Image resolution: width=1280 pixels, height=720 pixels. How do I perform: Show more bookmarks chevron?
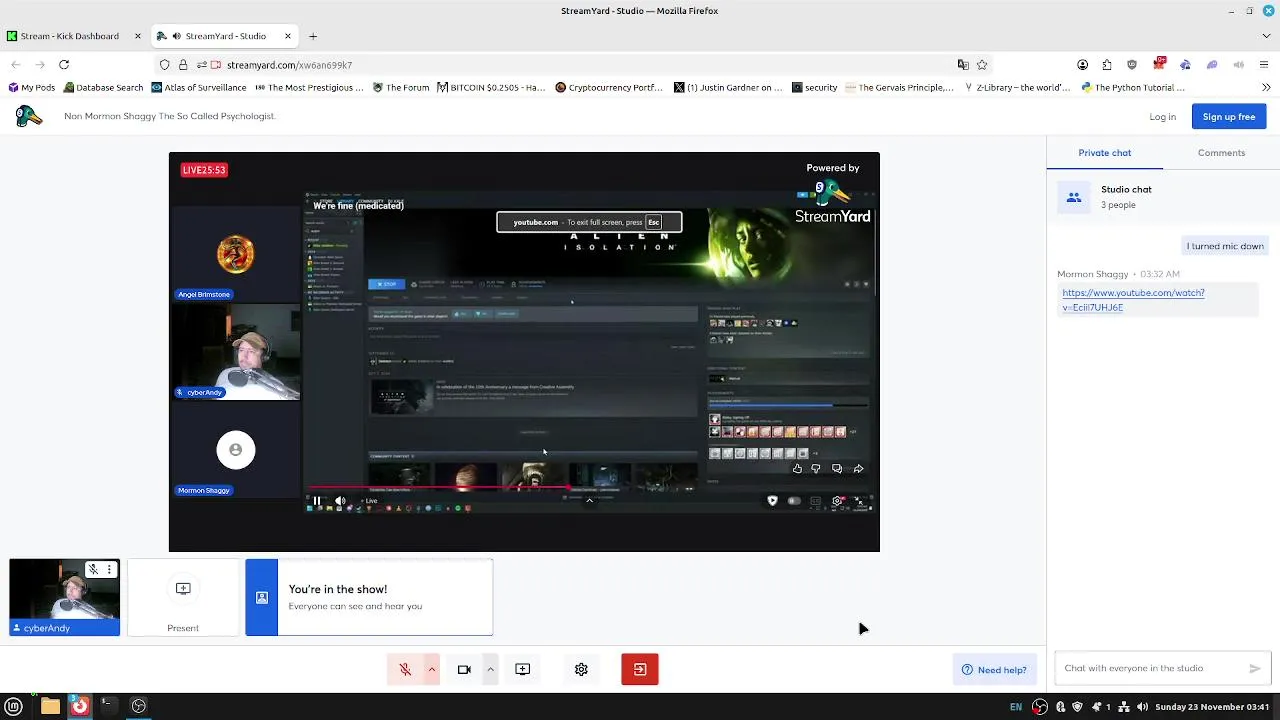pyautogui.click(x=1267, y=88)
